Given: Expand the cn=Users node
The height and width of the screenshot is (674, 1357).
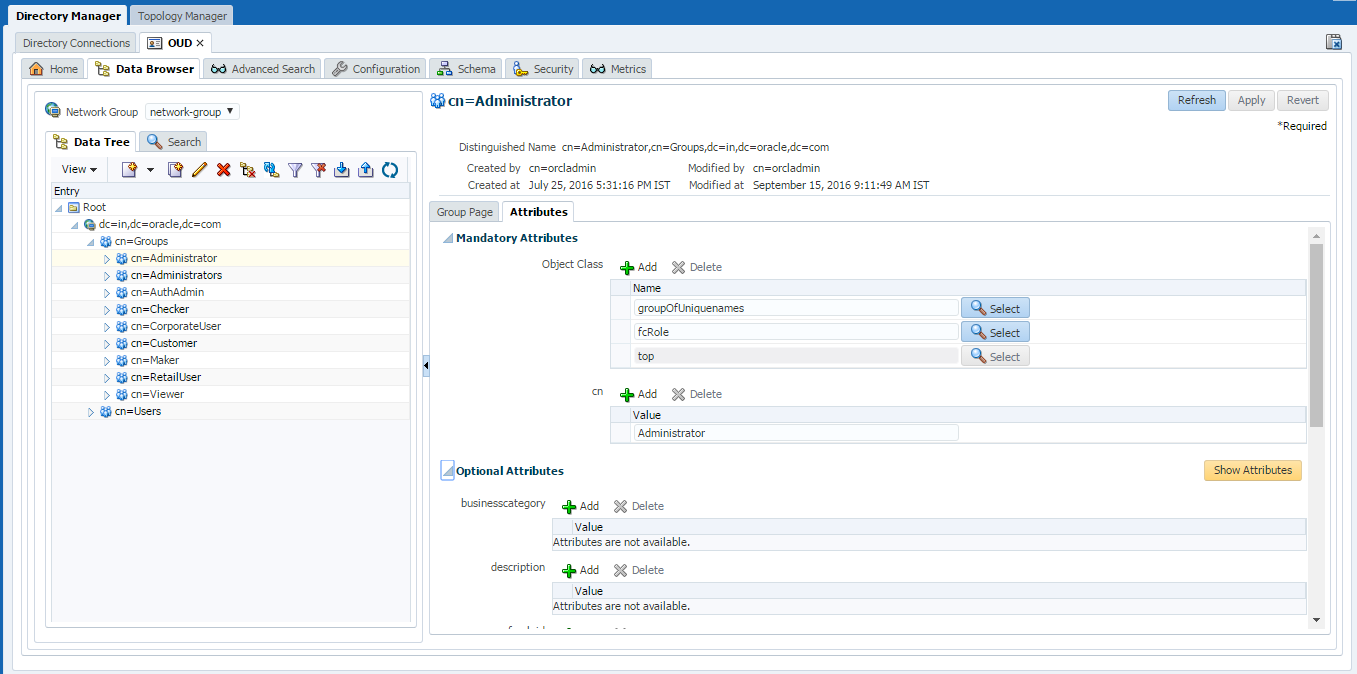Looking at the screenshot, I should click(x=91, y=412).
